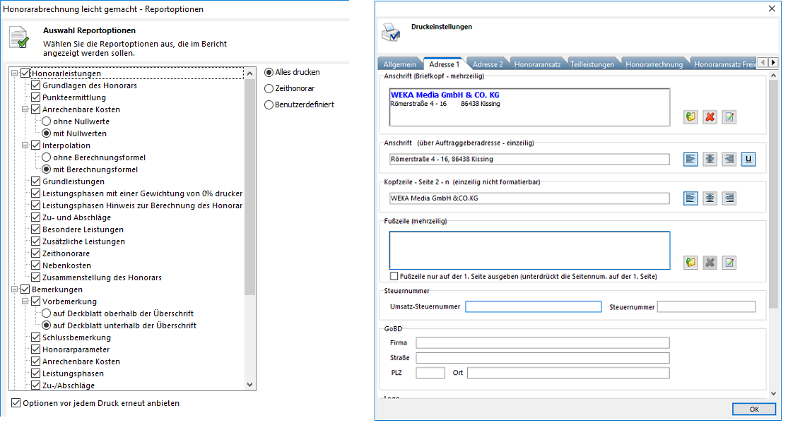The width and height of the screenshot is (800, 425).
Task: Click the GoBD PLZ field
Action: coord(430,373)
